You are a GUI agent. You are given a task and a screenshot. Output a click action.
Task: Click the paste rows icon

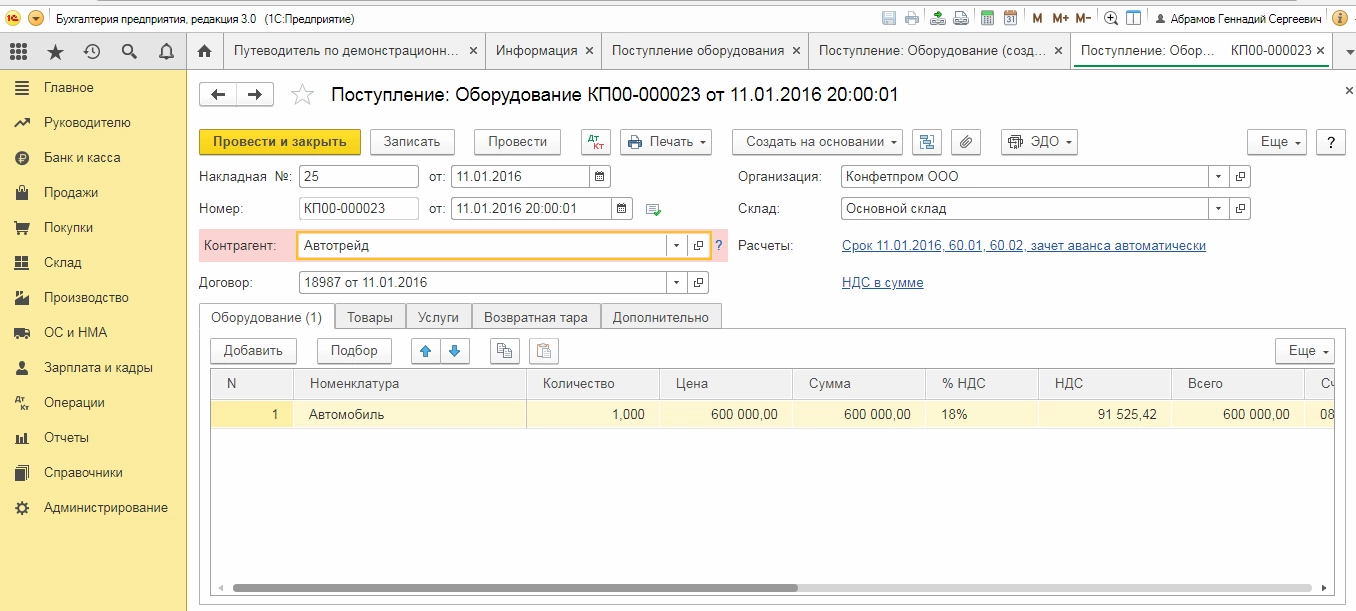pyautogui.click(x=543, y=351)
